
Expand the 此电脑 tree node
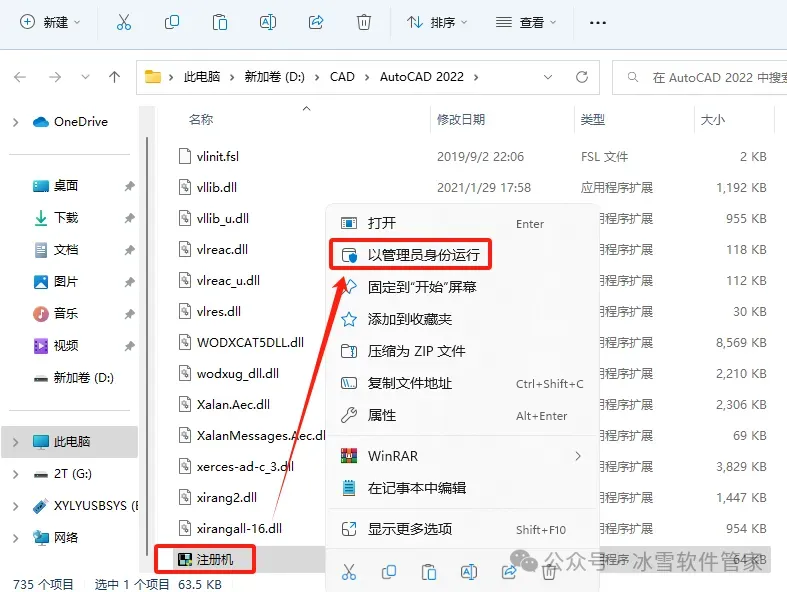tap(16, 442)
